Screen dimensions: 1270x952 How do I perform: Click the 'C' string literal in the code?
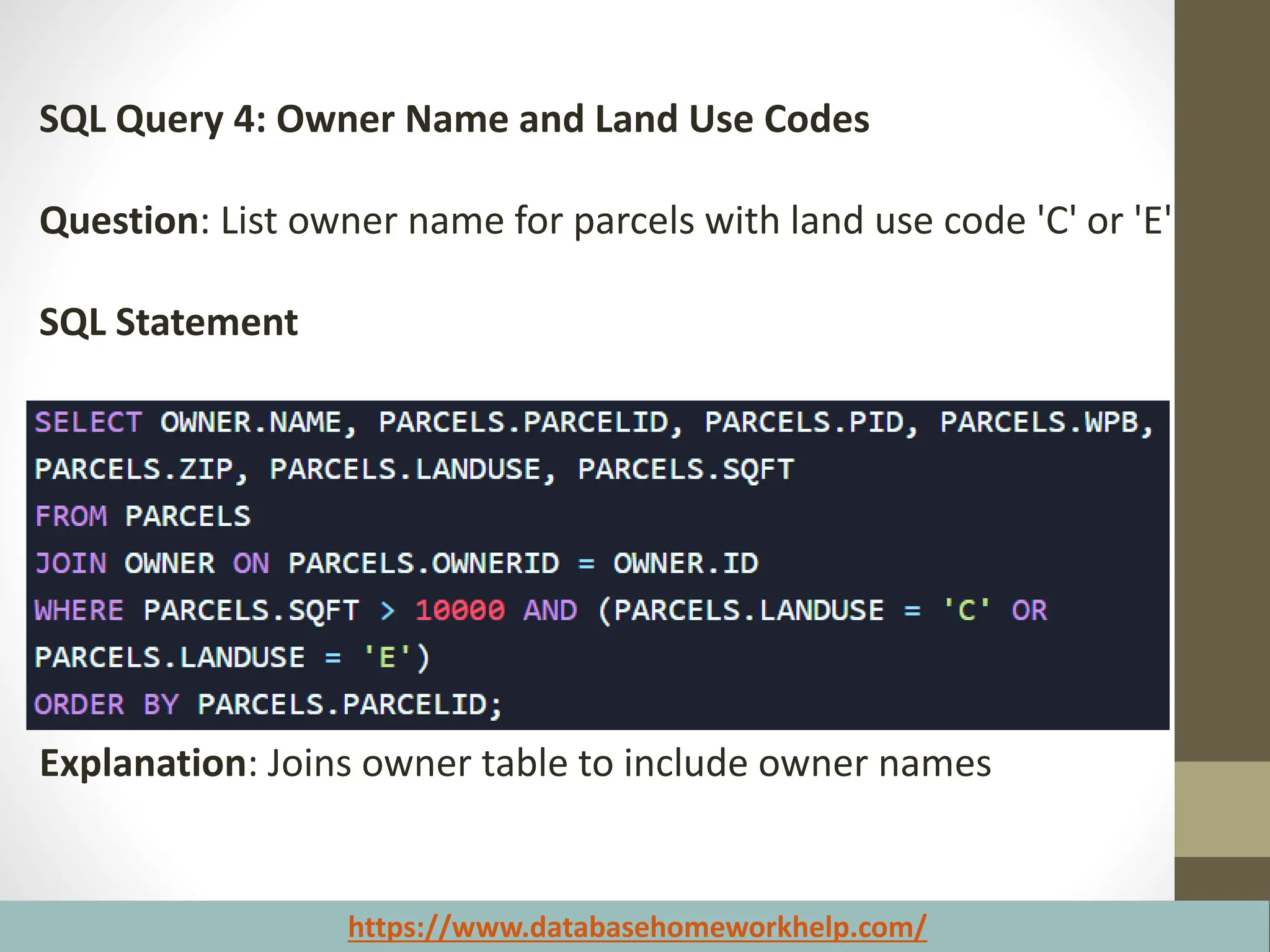[966, 610]
